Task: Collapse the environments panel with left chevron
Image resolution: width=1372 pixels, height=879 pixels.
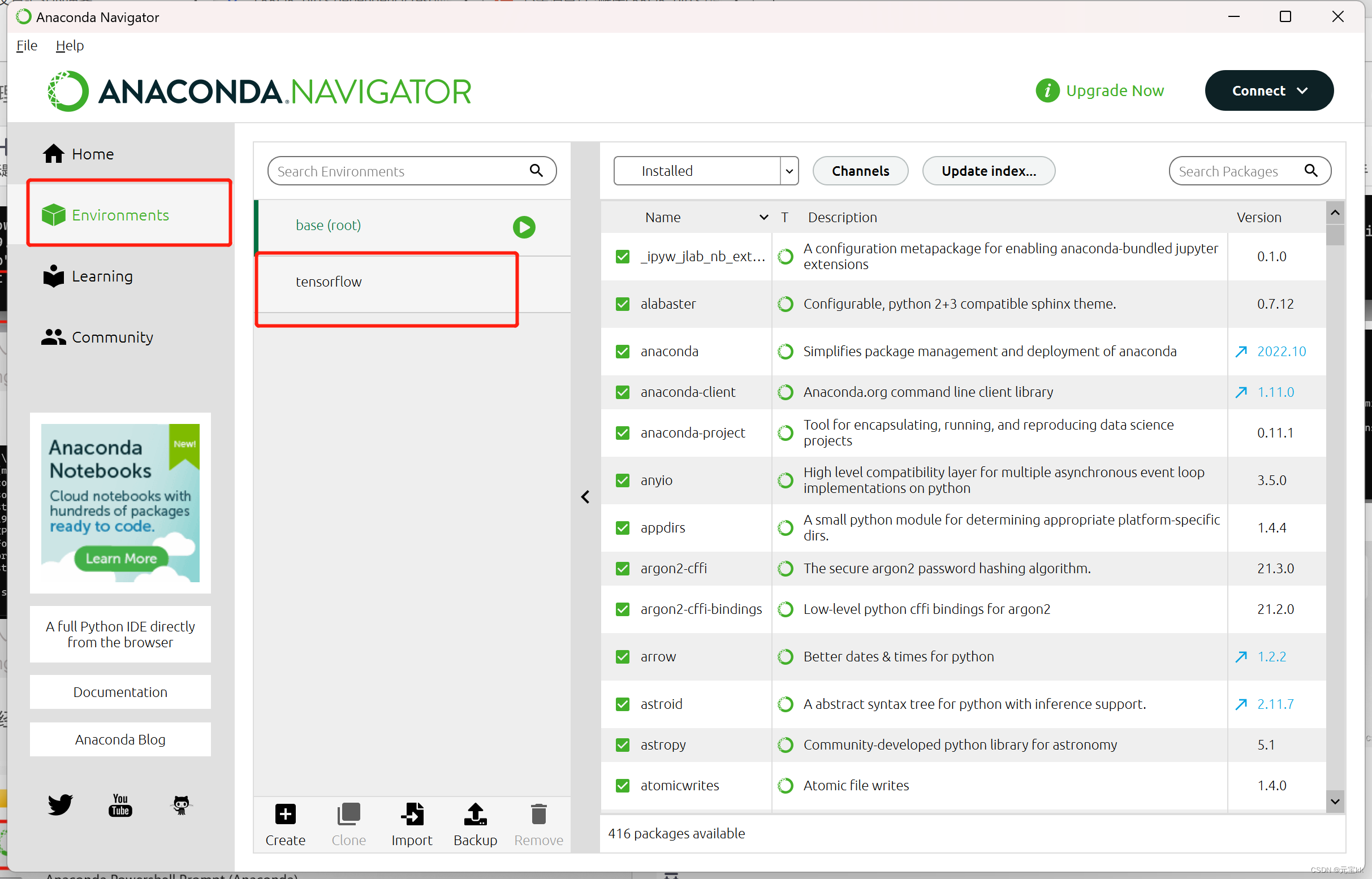Action: 585,497
